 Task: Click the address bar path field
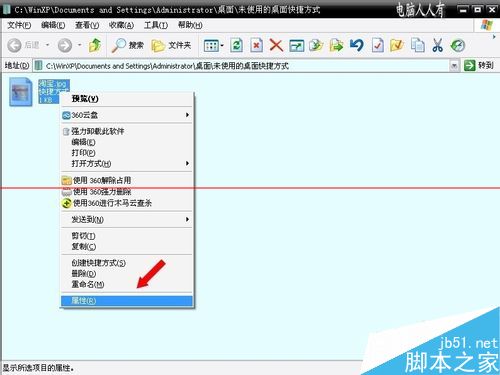(242, 66)
